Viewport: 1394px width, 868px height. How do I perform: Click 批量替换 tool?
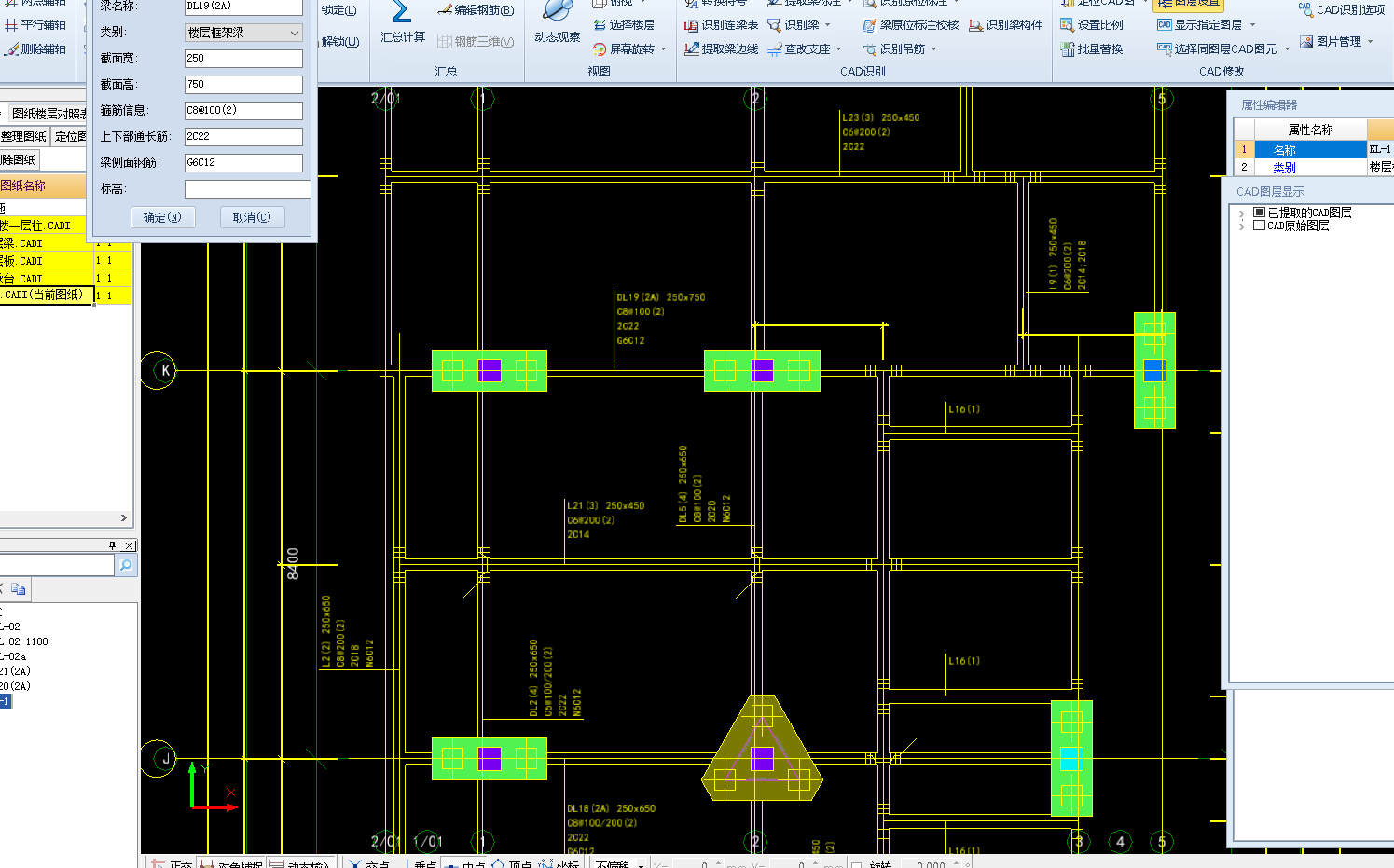click(x=1092, y=49)
